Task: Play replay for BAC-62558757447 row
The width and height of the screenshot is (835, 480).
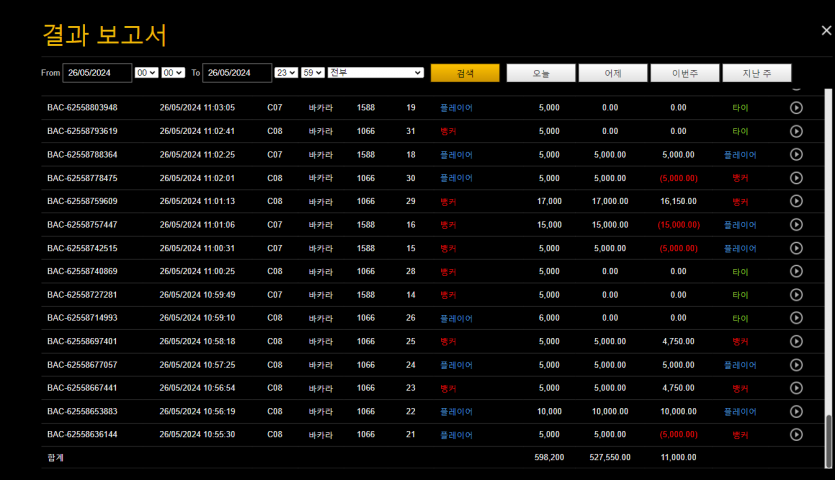Action: (x=796, y=224)
